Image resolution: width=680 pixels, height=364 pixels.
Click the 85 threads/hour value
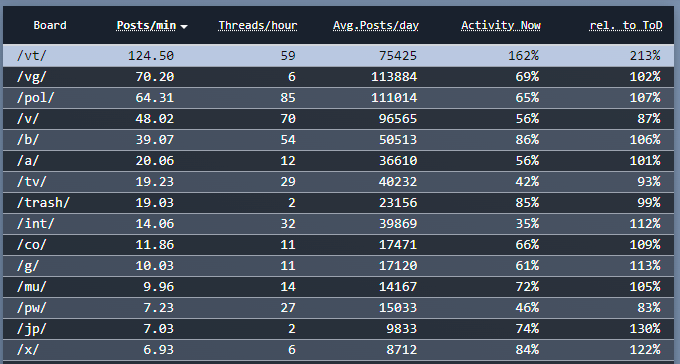tap(288, 98)
